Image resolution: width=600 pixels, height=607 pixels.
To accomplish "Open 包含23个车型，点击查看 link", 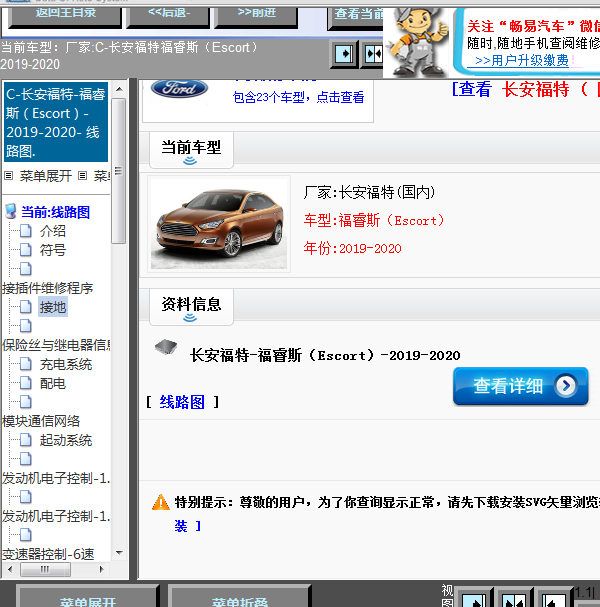I will (x=298, y=97).
